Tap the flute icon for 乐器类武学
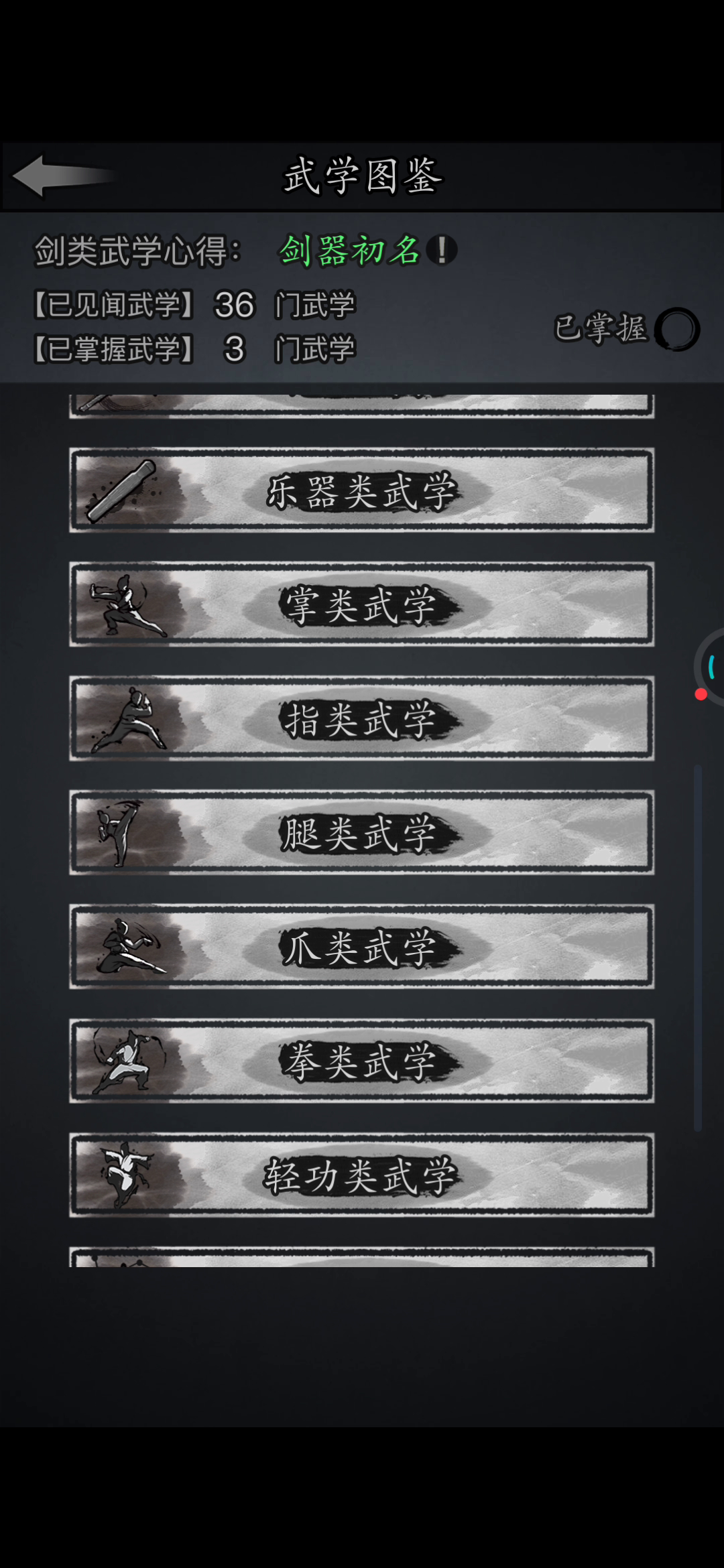Viewport: 724px width, 1568px height. (x=121, y=491)
